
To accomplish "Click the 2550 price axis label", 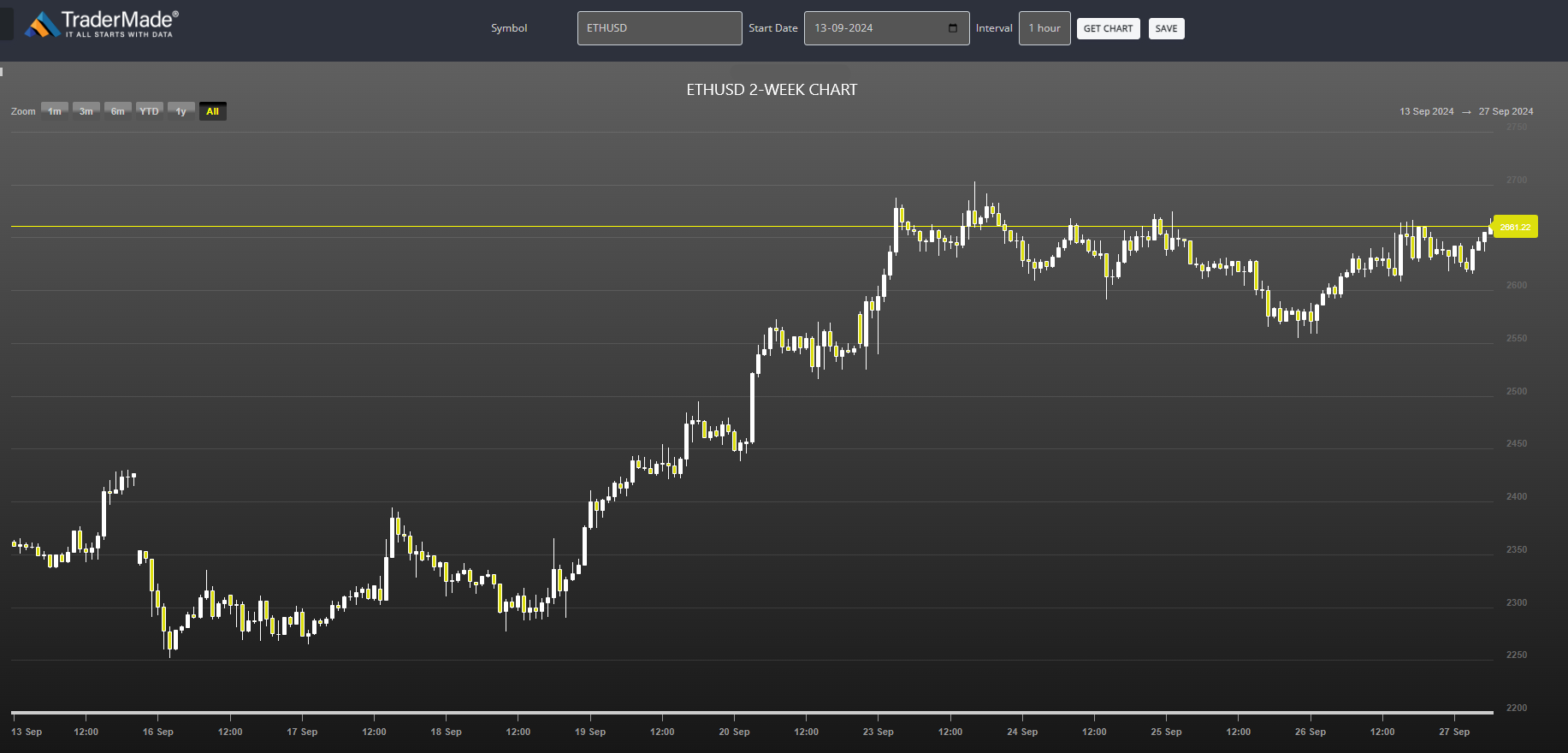I will (1517, 339).
